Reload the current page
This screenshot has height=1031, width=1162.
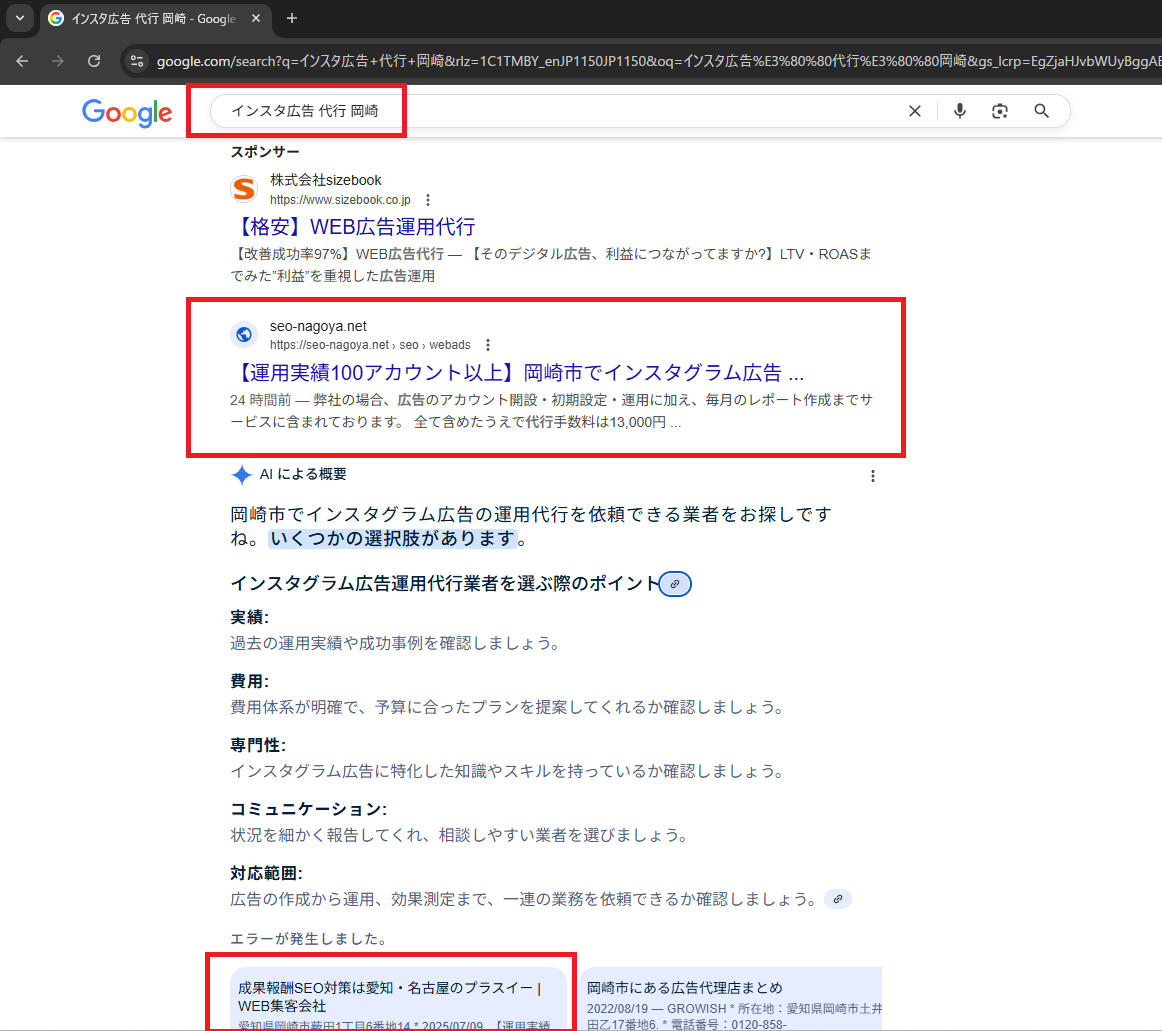94,61
